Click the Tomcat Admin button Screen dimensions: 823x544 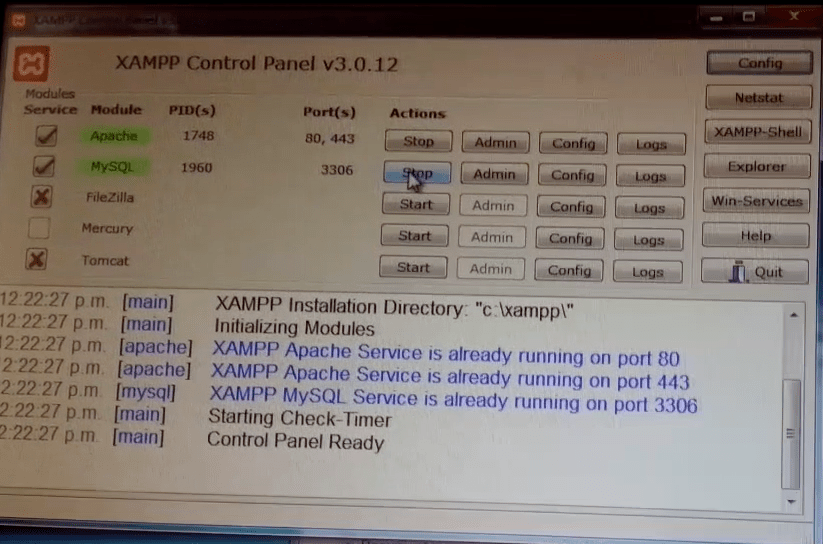point(491,269)
